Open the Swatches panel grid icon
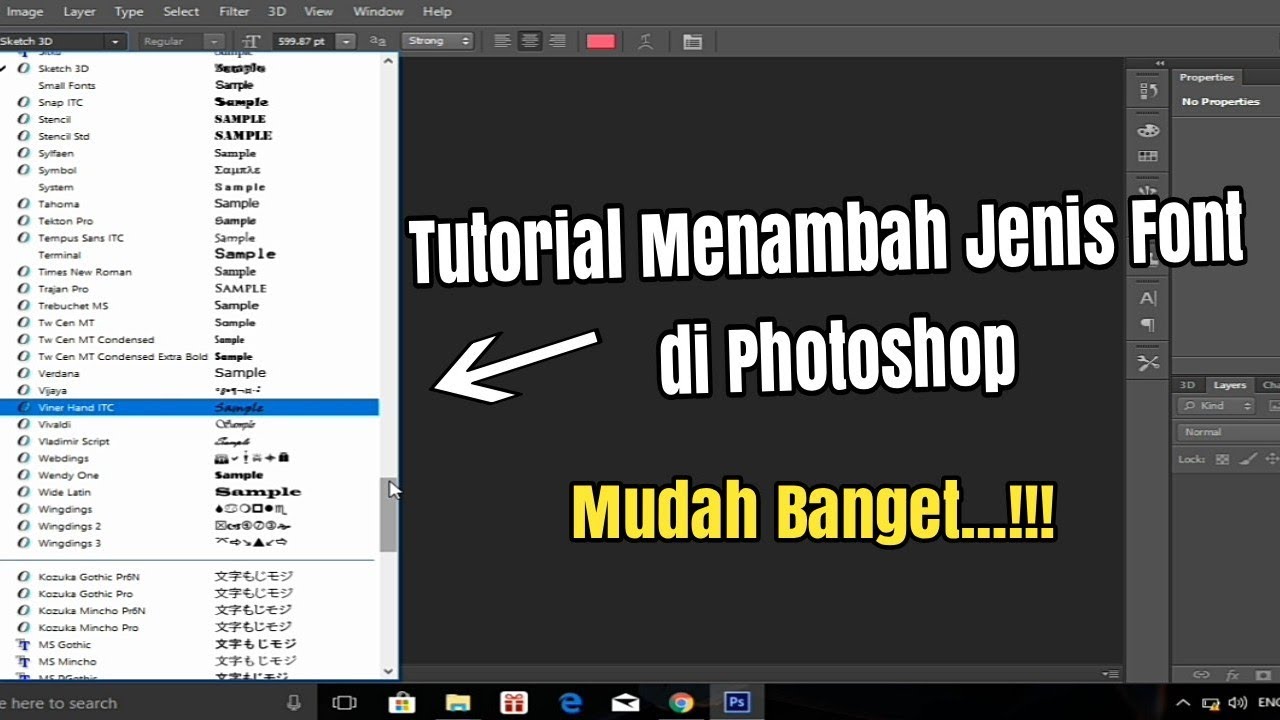This screenshot has height=720, width=1280. [x=1148, y=156]
